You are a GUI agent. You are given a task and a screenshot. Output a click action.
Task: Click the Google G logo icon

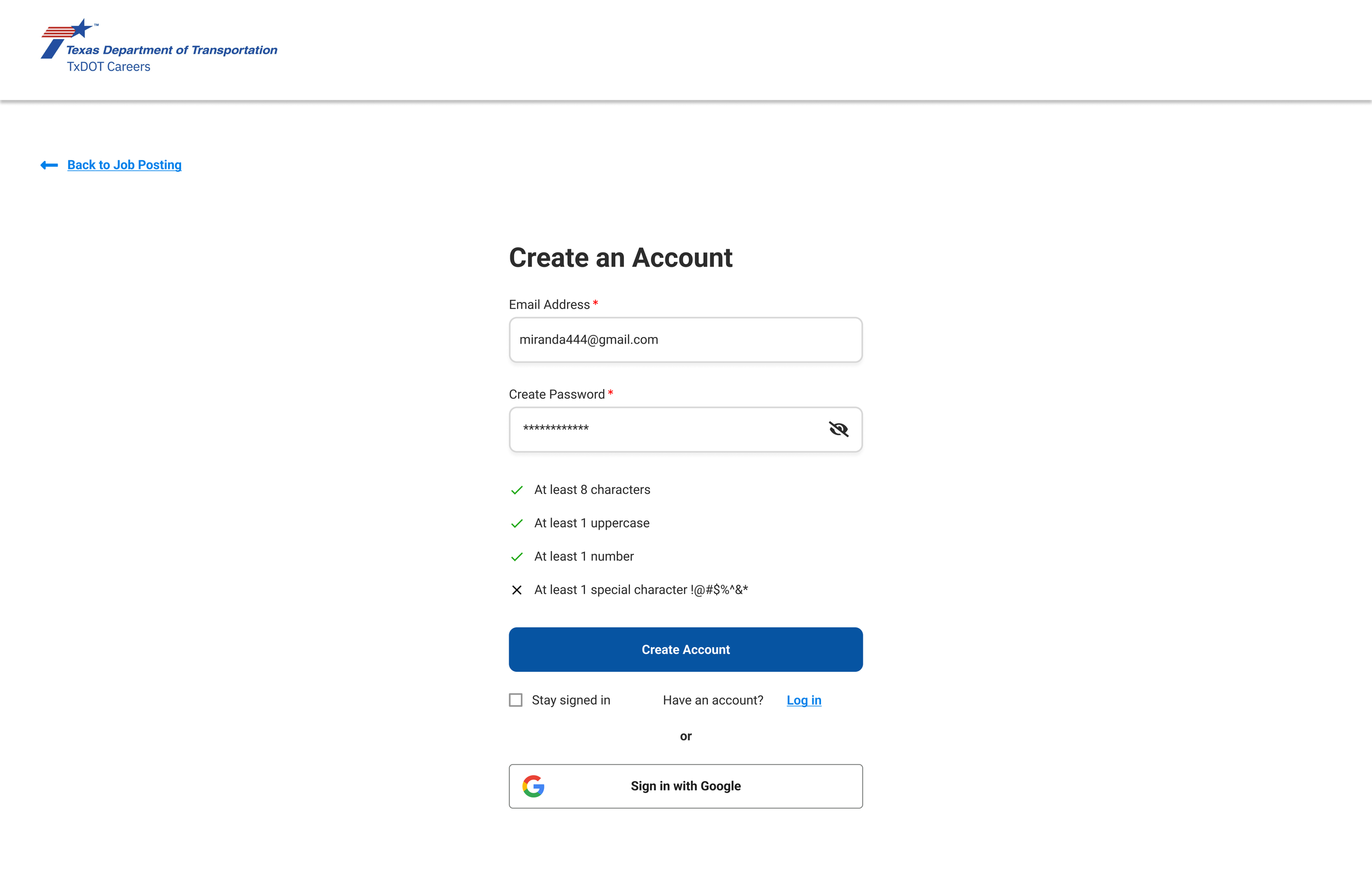click(533, 786)
